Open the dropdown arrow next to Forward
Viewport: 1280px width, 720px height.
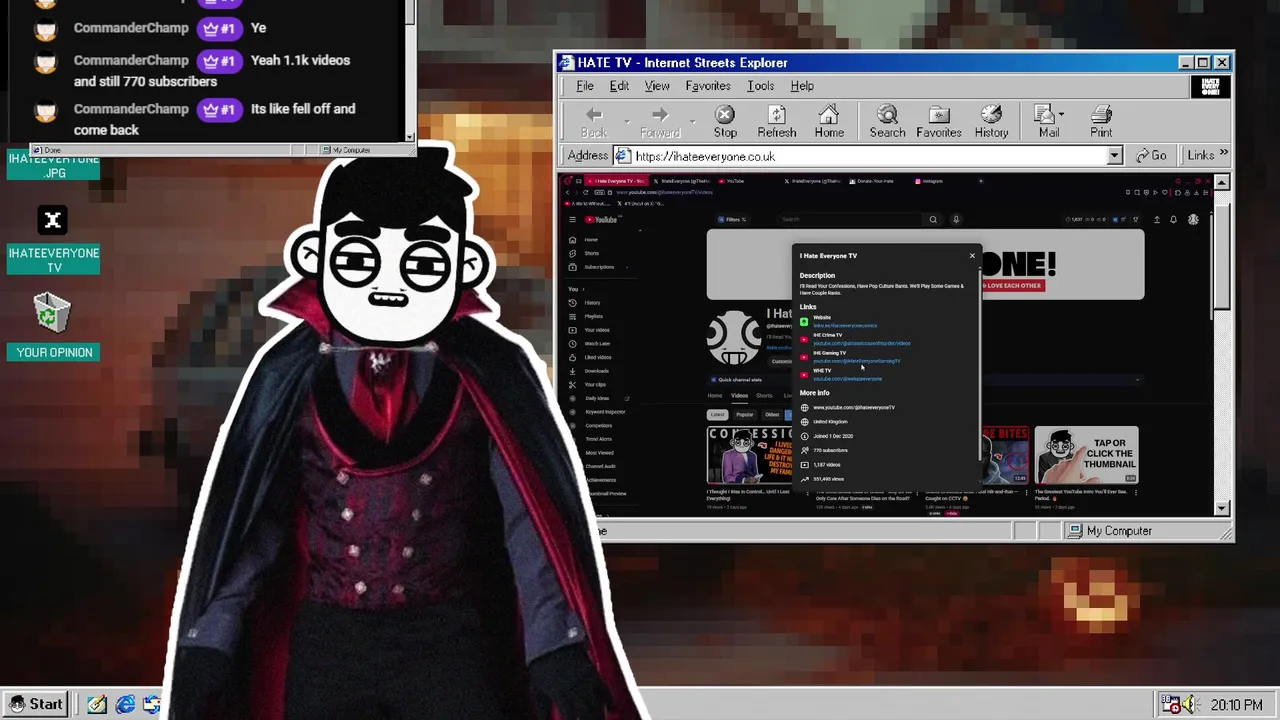coord(692,122)
